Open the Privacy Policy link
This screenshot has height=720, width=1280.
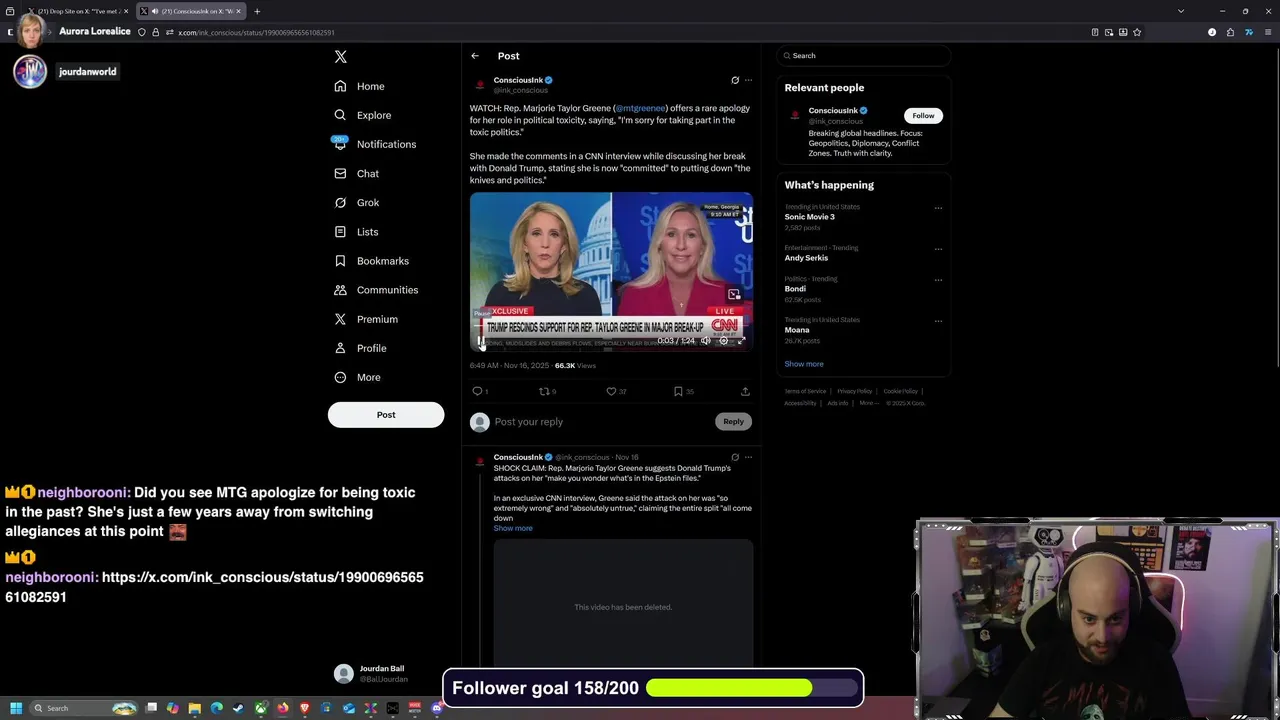[x=855, y=391]
